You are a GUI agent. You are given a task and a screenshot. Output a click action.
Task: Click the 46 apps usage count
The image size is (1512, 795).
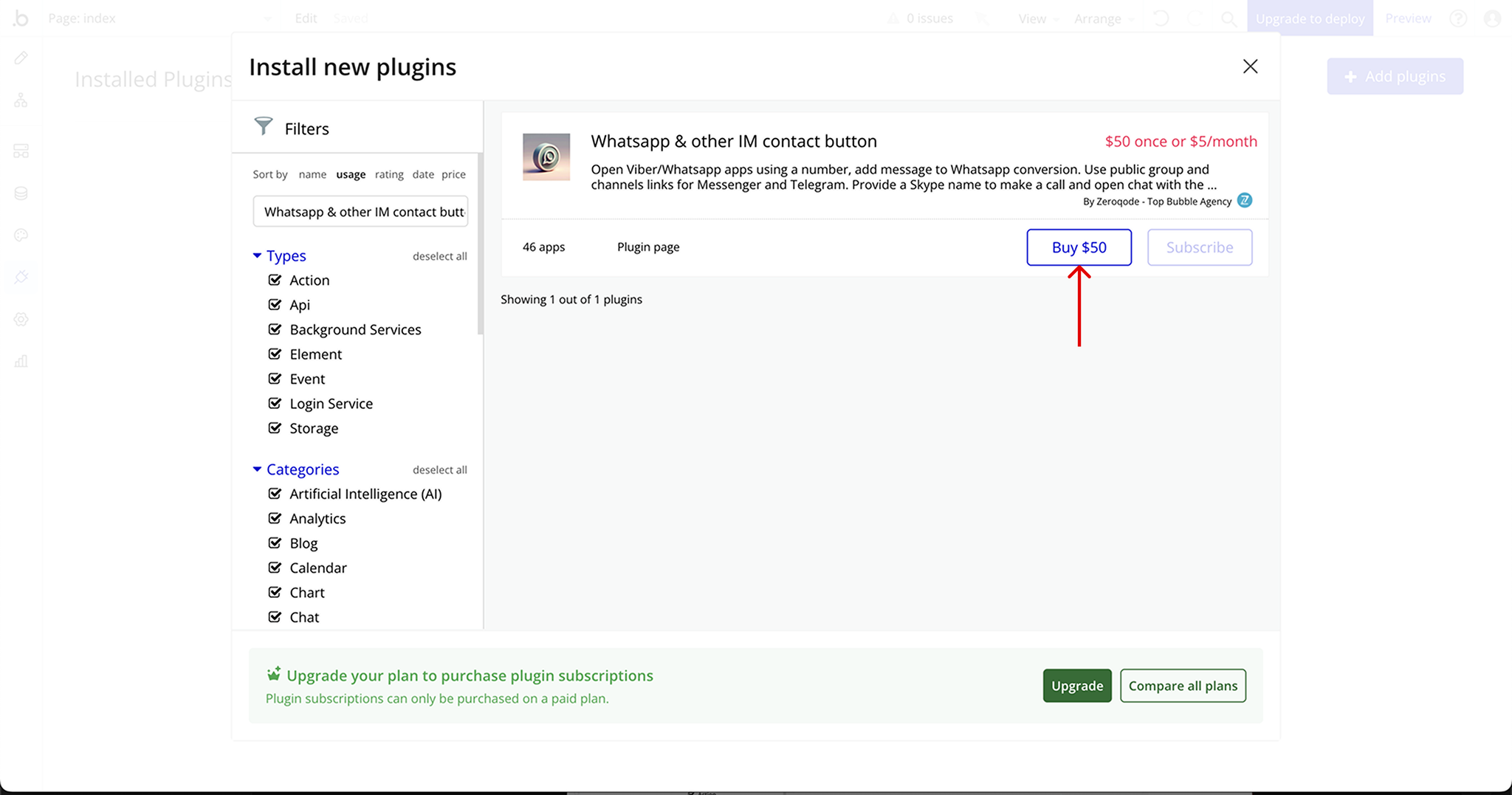(543, 247)
